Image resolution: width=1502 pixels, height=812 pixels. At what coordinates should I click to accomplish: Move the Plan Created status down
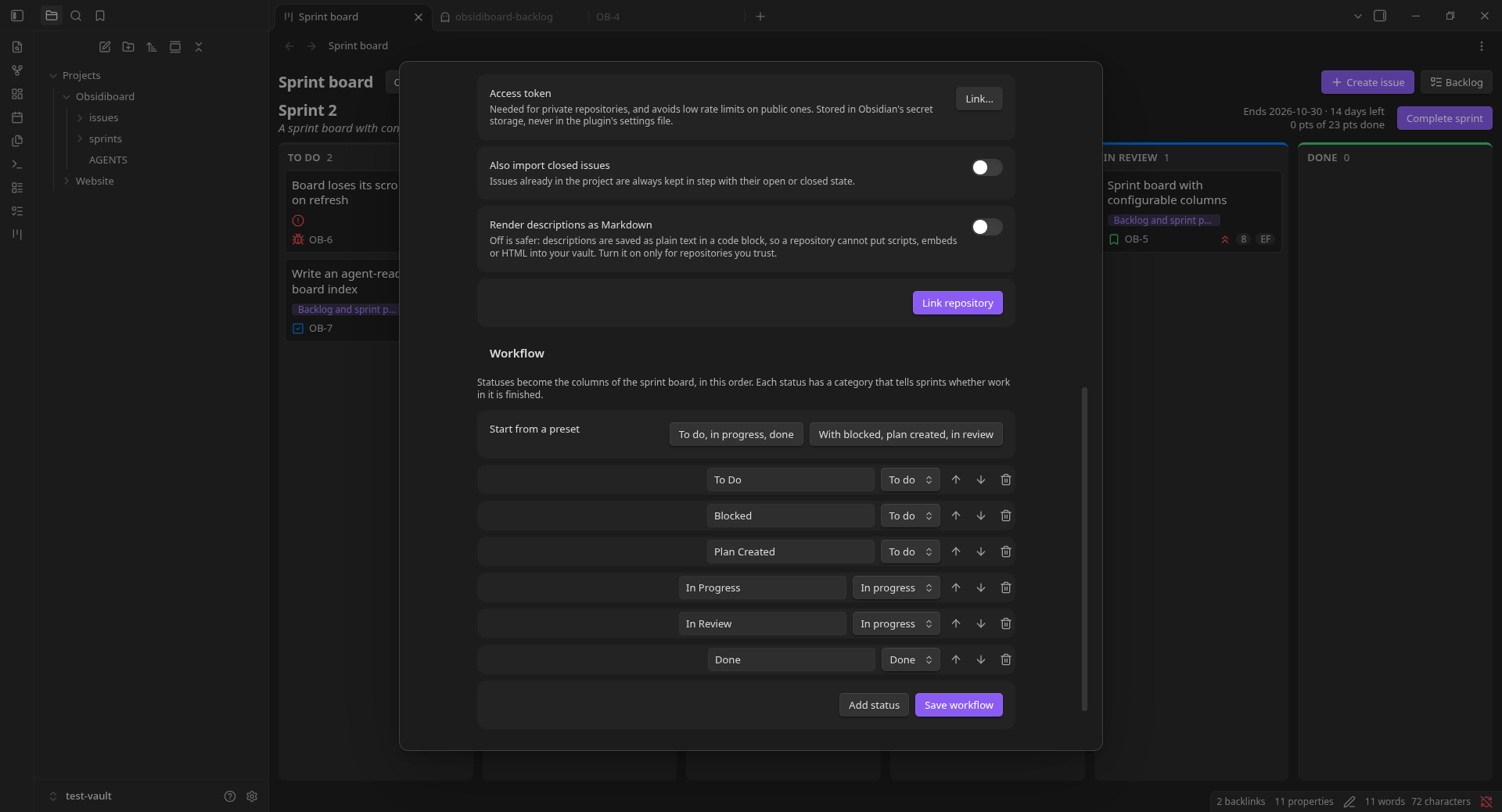(x=981, y=552)
